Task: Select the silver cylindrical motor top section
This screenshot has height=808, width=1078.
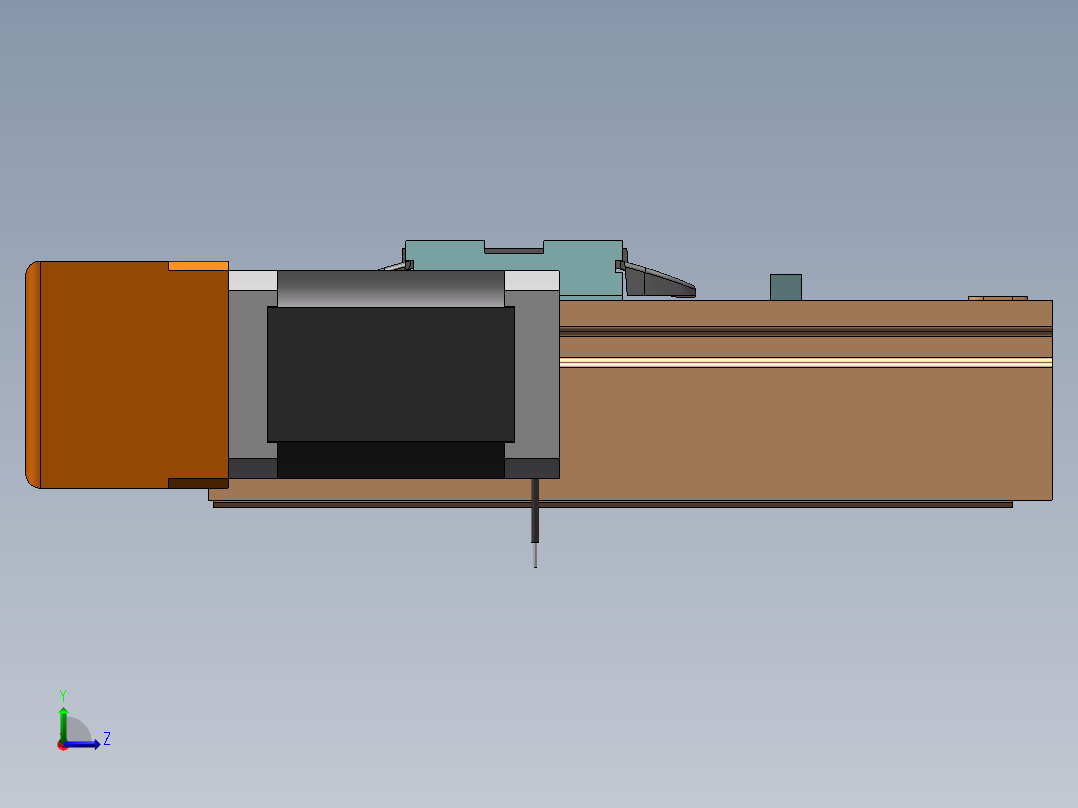Action: click(x=390, y=288)
